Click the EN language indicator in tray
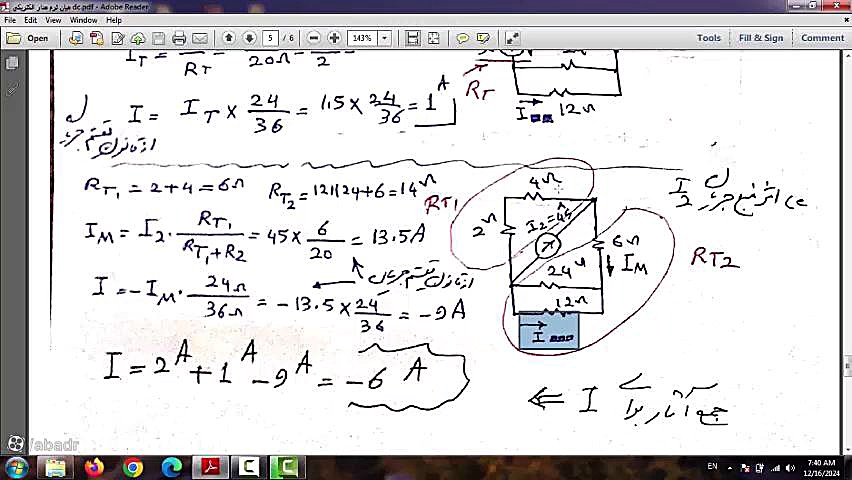 [712, 466]
